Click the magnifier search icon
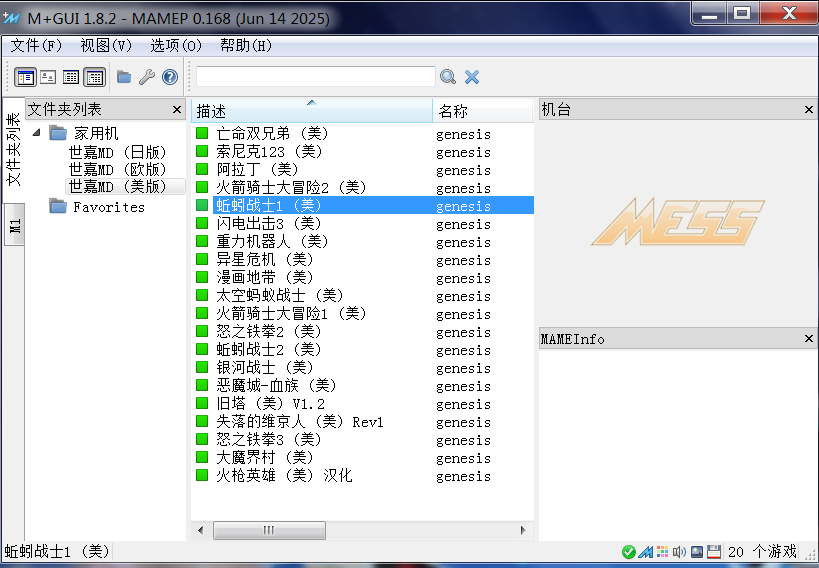The width and height of the screenshot is (819, 568). coord(448,77)
